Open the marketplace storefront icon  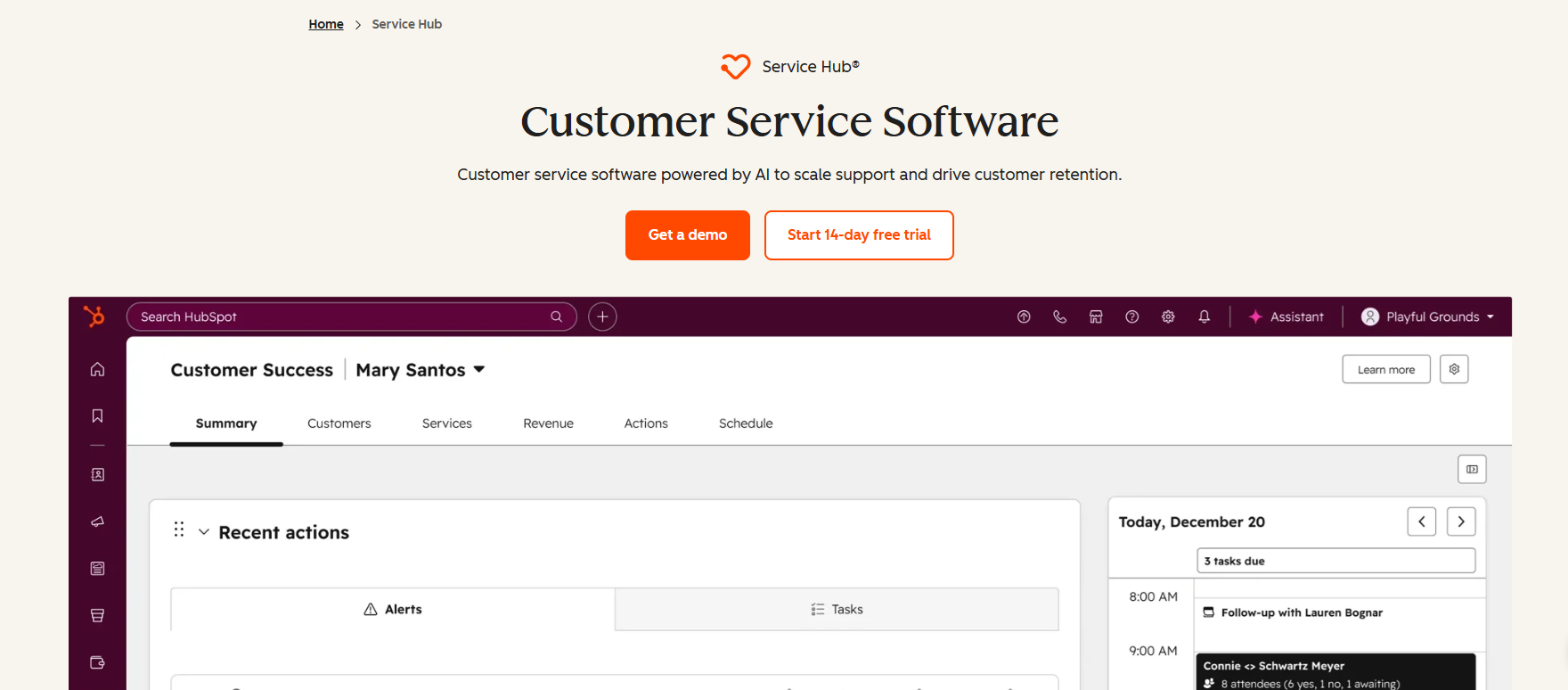point(1096,316)
